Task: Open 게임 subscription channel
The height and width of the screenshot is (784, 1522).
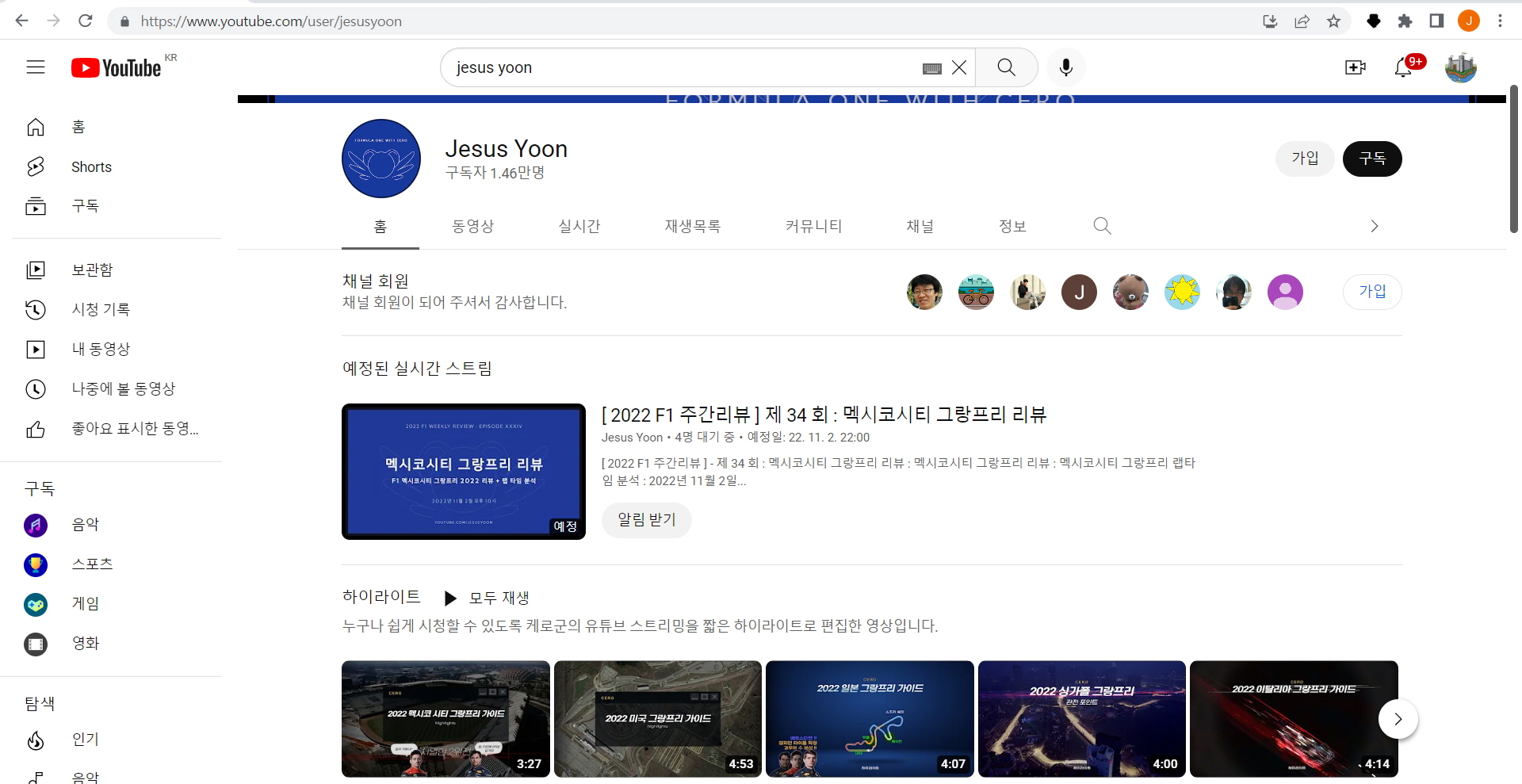Action: point(111,604)
